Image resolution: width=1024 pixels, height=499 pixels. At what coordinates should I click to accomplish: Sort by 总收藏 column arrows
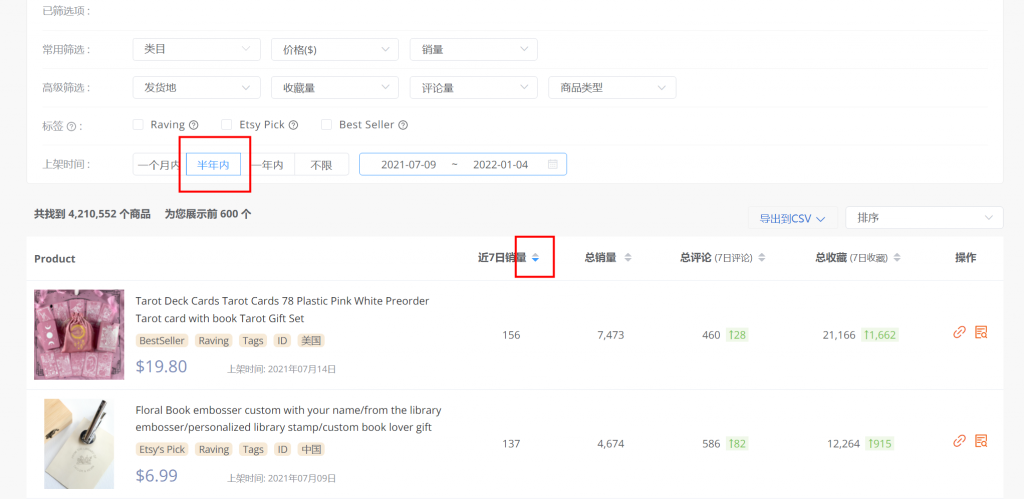897,258
